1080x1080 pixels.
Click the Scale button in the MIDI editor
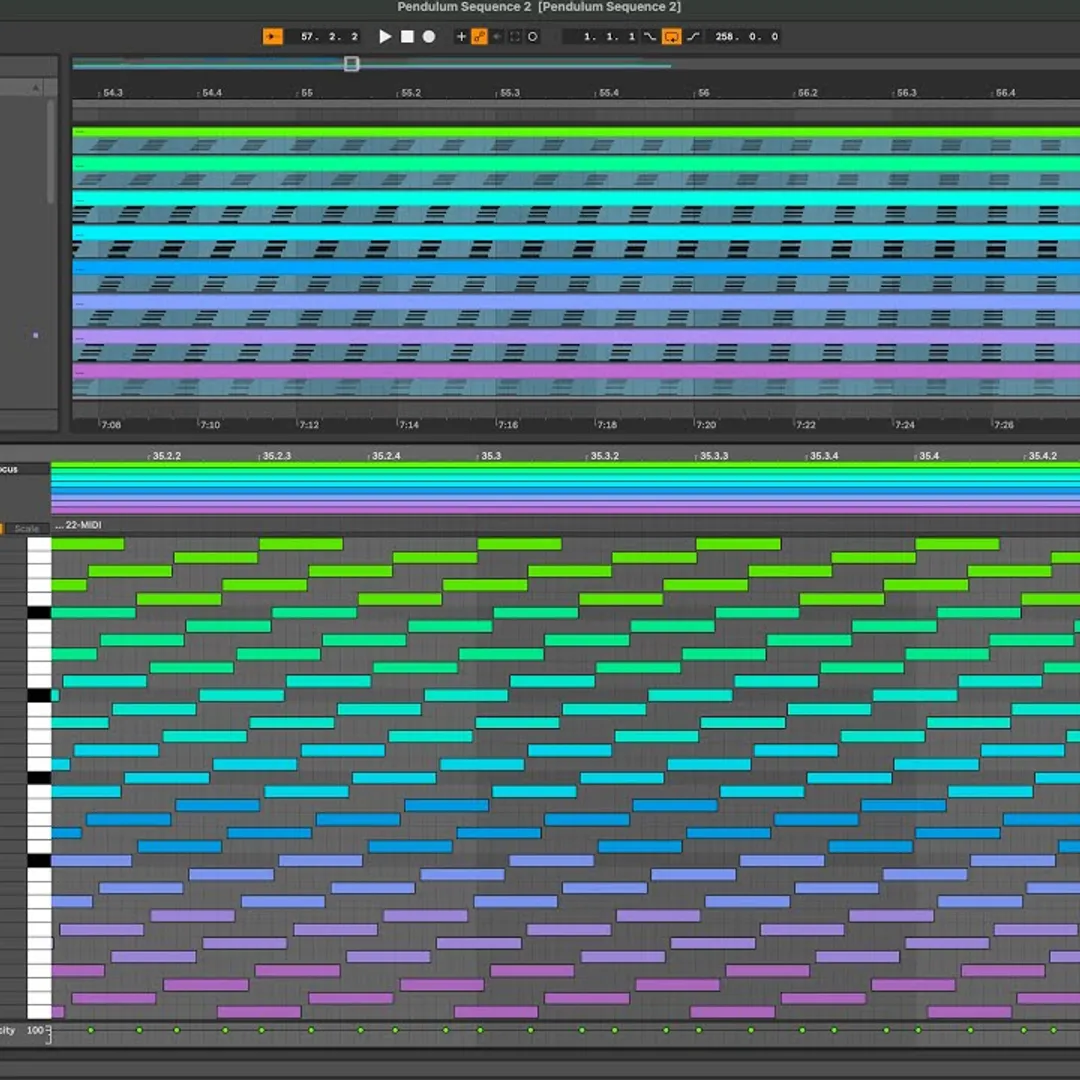(26, 528)
